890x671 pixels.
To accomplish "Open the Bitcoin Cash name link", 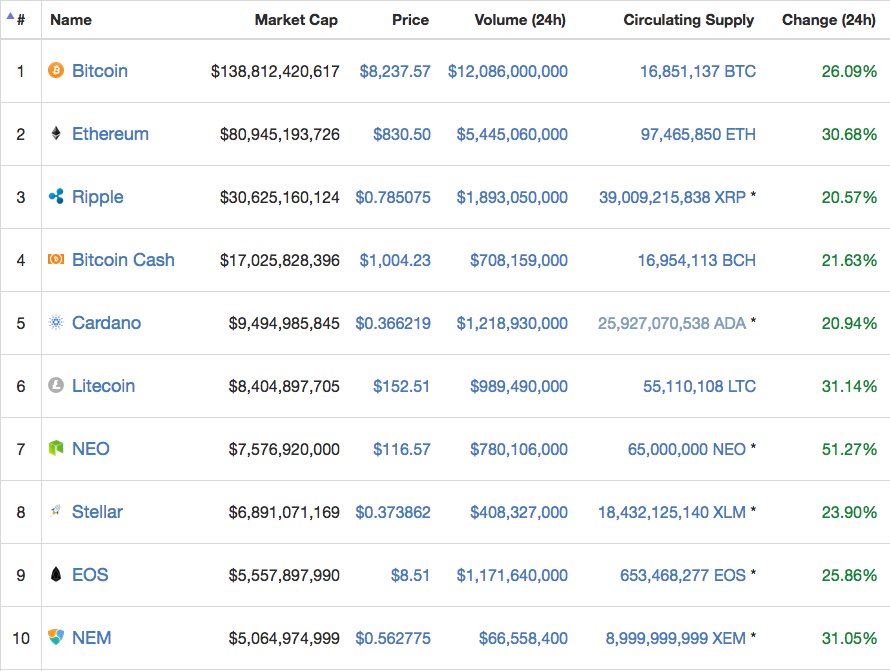I will [x=123, y=260].
